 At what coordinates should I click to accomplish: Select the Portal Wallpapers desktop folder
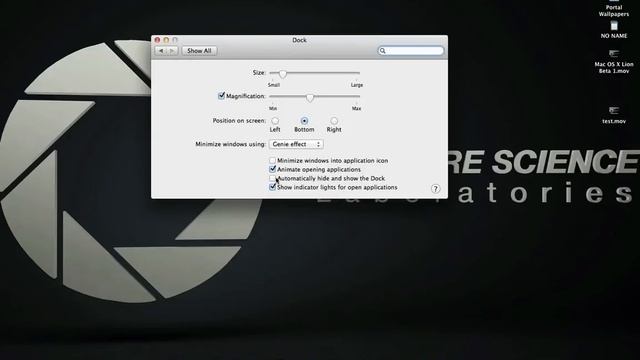pos(613,8)
